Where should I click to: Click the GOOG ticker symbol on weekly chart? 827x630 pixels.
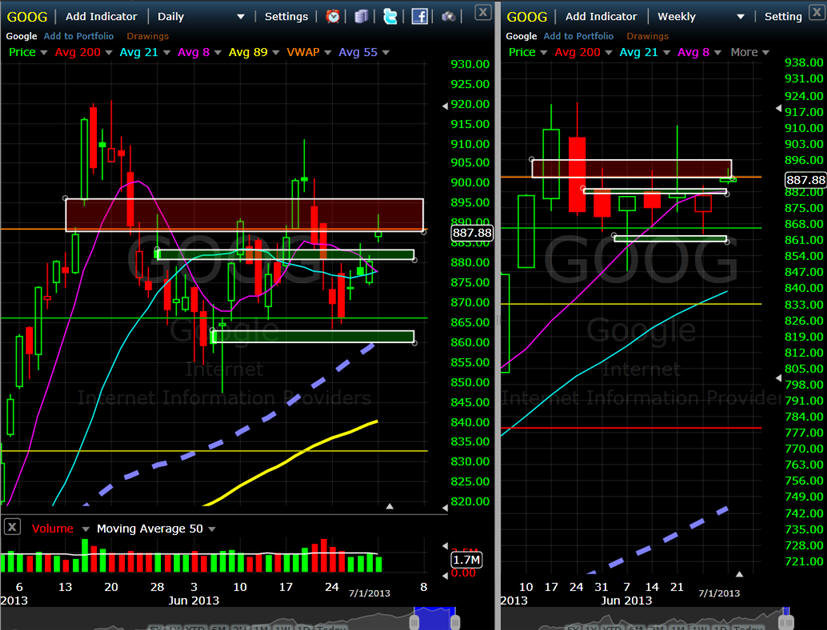coord(527,16)
